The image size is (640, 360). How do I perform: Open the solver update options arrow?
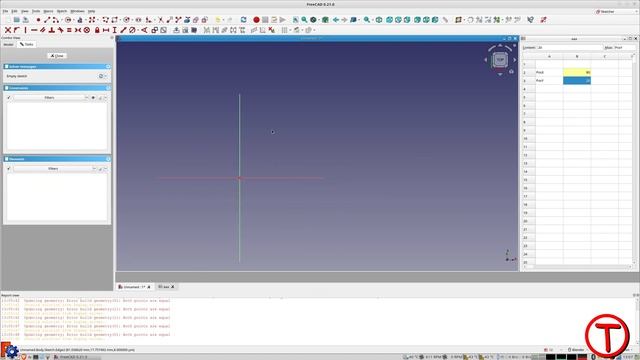(x=105, y=76)
